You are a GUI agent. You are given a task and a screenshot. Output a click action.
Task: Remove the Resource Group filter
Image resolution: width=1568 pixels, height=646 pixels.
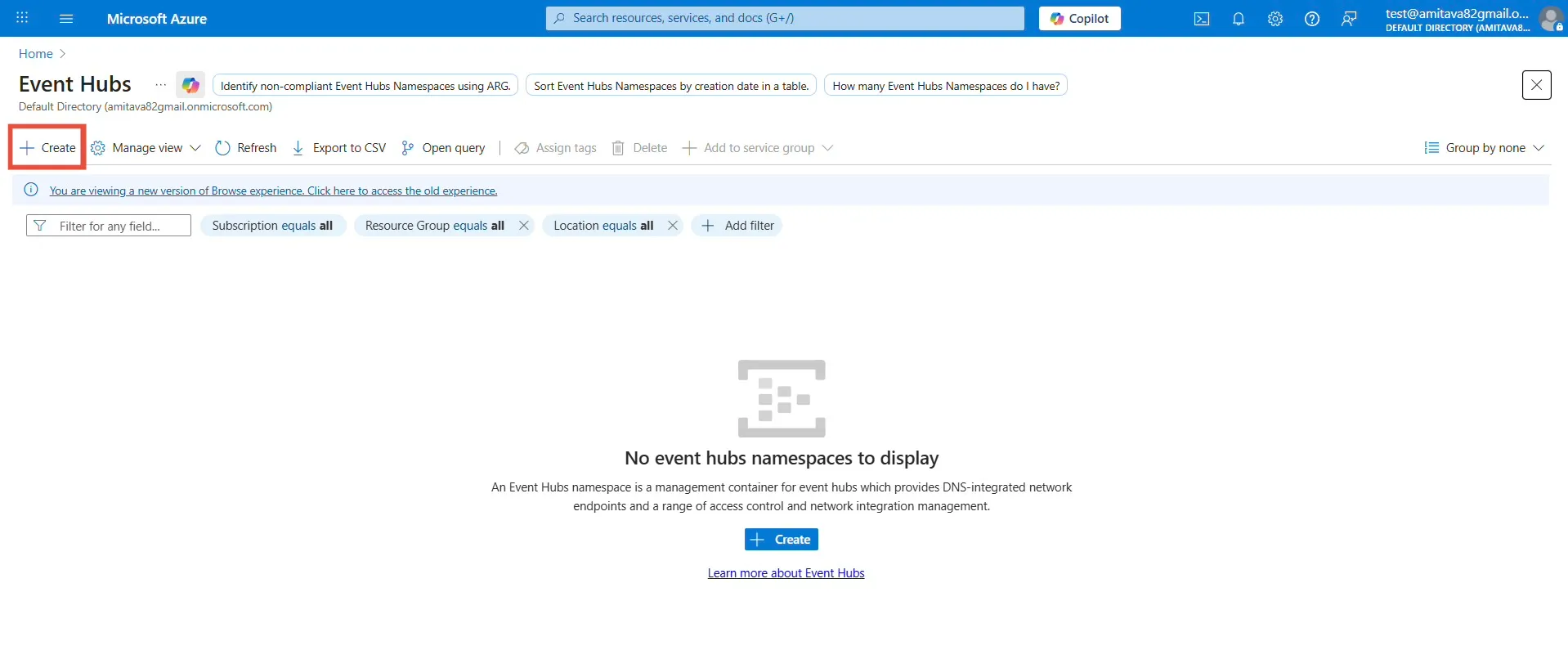click(x=524, y=226)
